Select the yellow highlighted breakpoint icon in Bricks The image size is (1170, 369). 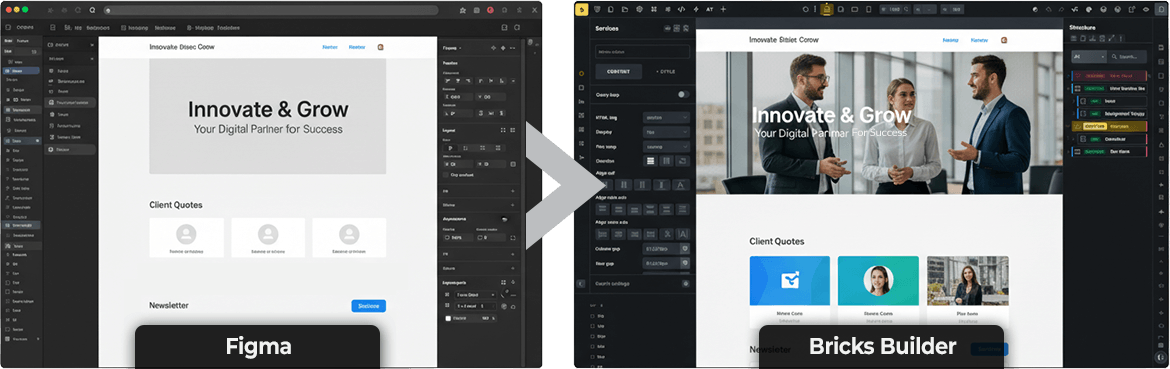tap(827, 10)
